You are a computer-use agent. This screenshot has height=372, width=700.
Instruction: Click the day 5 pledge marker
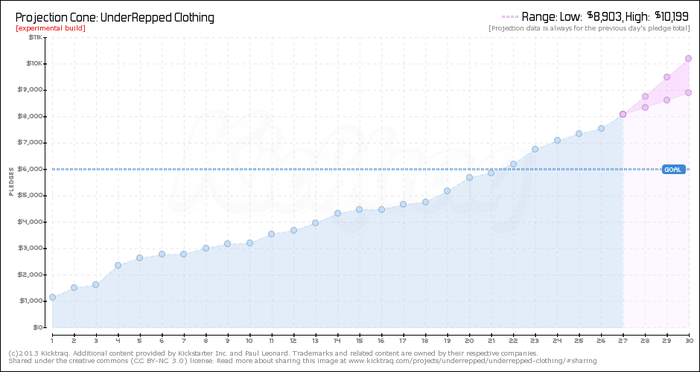140,258
